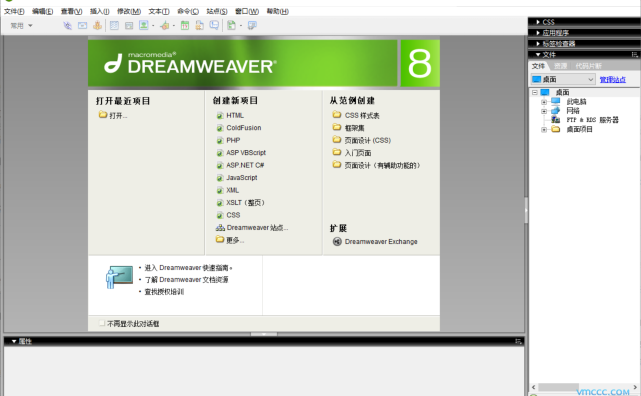Click the server-side include icon

(199, 25)
